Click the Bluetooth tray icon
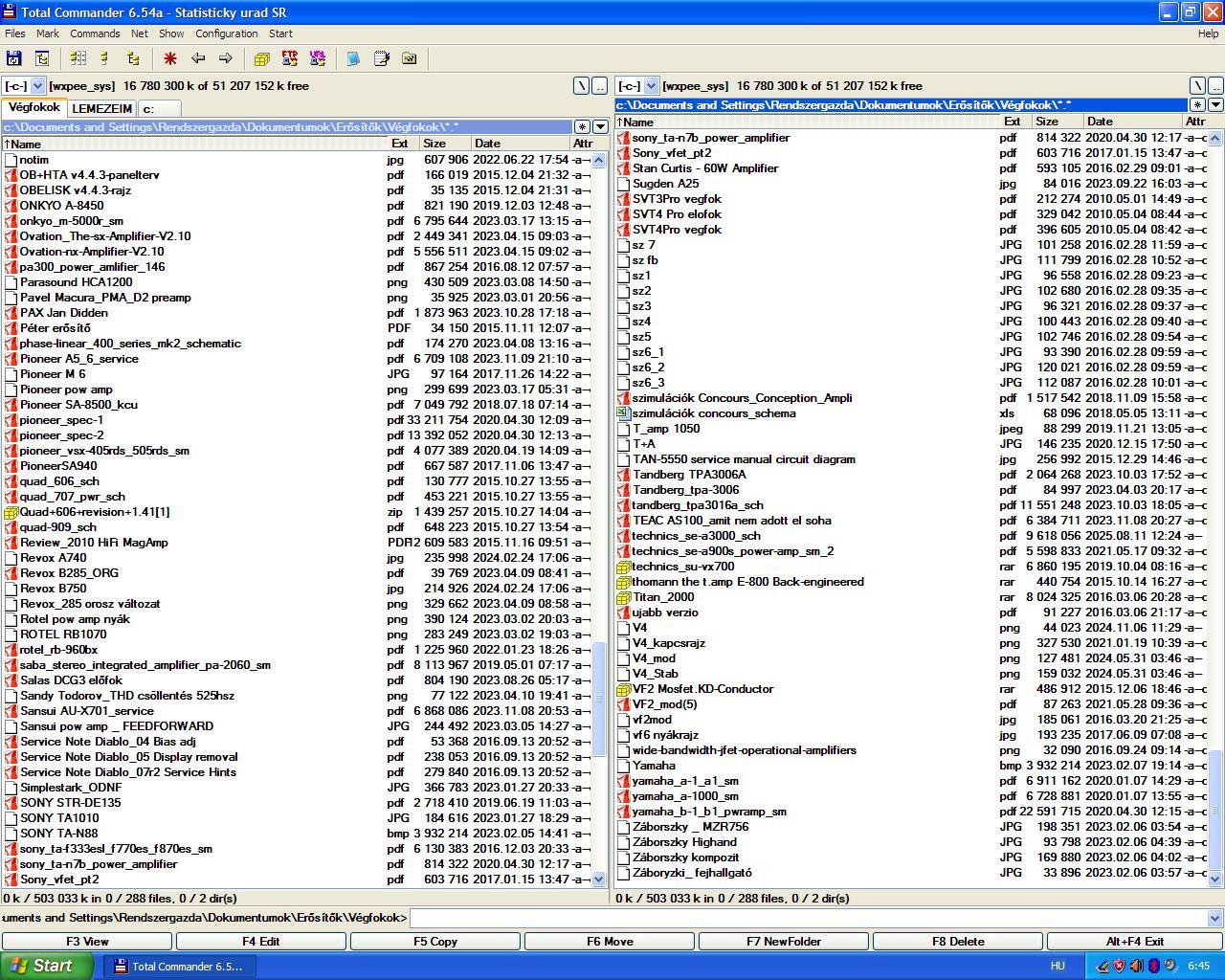This screenshot has width=1225, height=980. point(1154,966)
